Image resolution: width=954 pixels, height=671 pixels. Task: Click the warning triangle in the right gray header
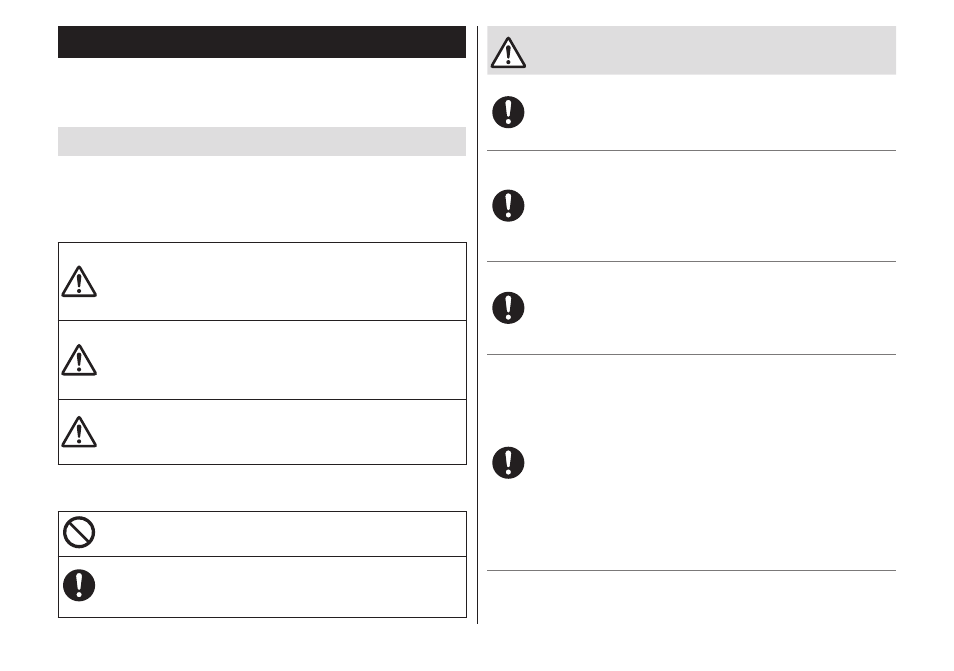(x=508, y=52)
